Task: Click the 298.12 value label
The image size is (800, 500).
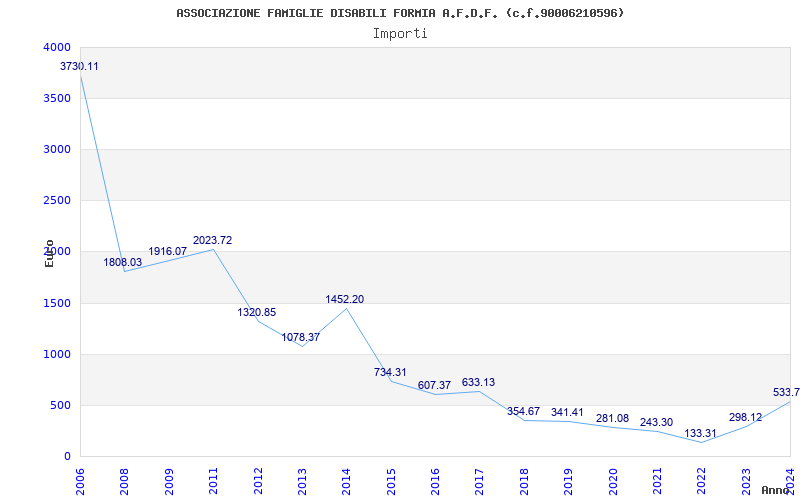Action: [x=745, y=417]
